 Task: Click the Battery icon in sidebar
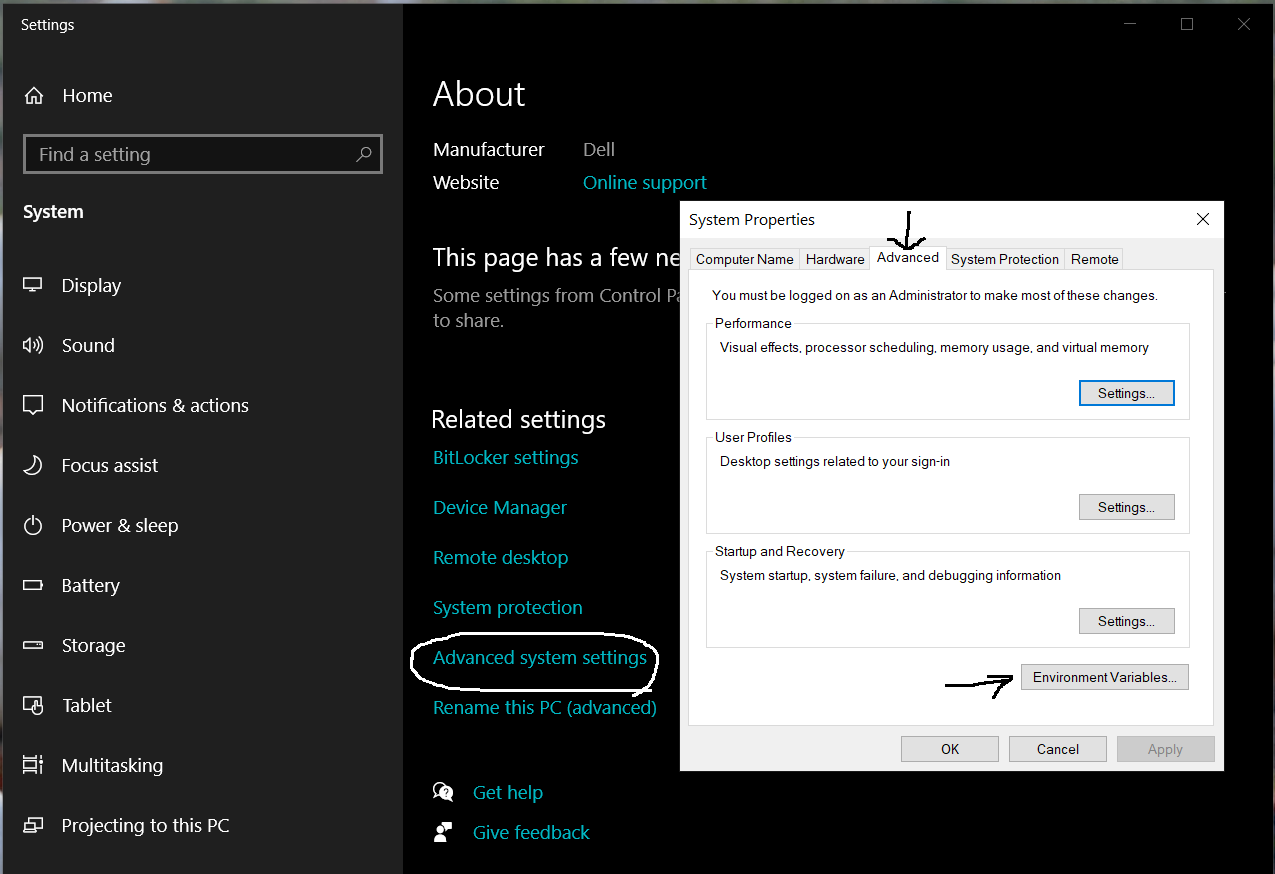pos(33,585)
